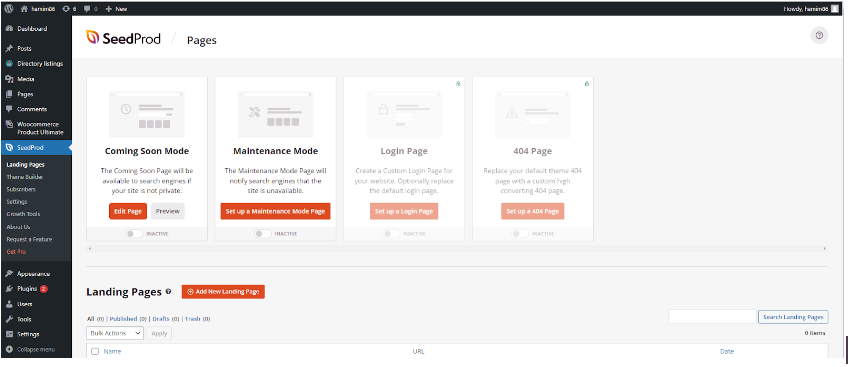This screenshot has width=848, height=367.
Task: Open the updates counter in admin bar
Action: tap(69, 9)
